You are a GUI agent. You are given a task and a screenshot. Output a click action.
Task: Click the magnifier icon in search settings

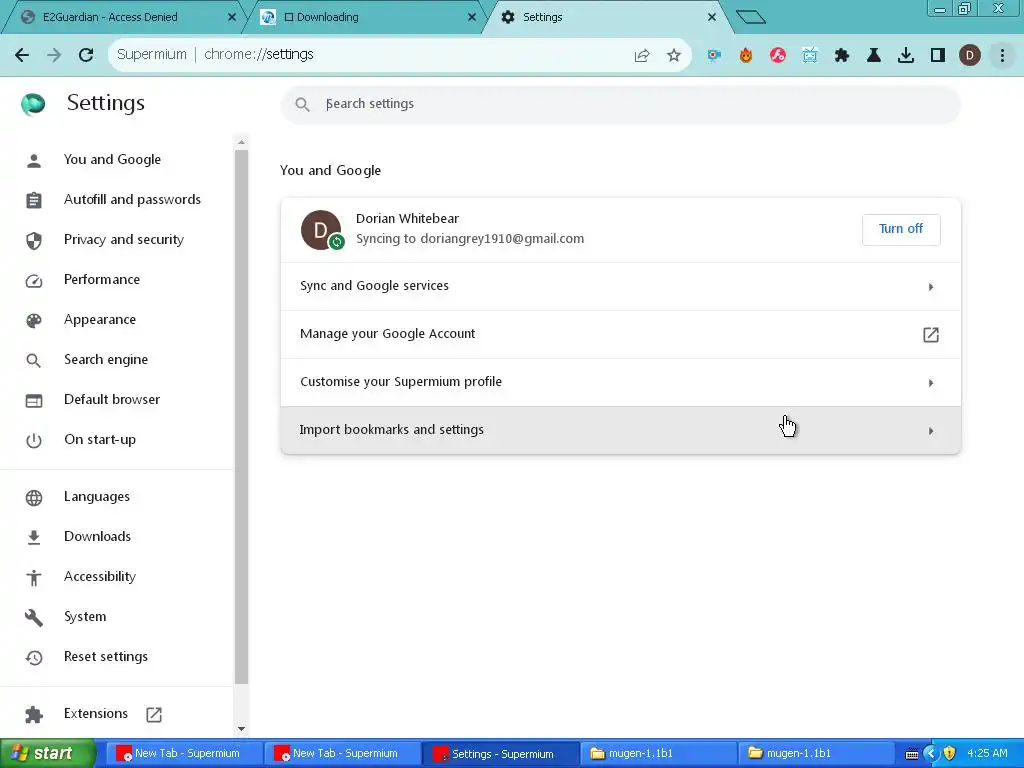[x=302, y=104]
